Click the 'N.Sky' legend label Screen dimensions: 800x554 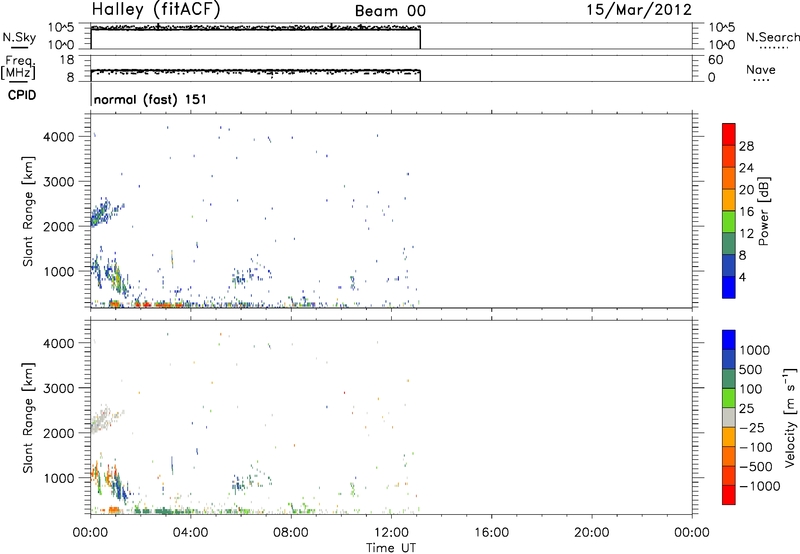[19, 37]
